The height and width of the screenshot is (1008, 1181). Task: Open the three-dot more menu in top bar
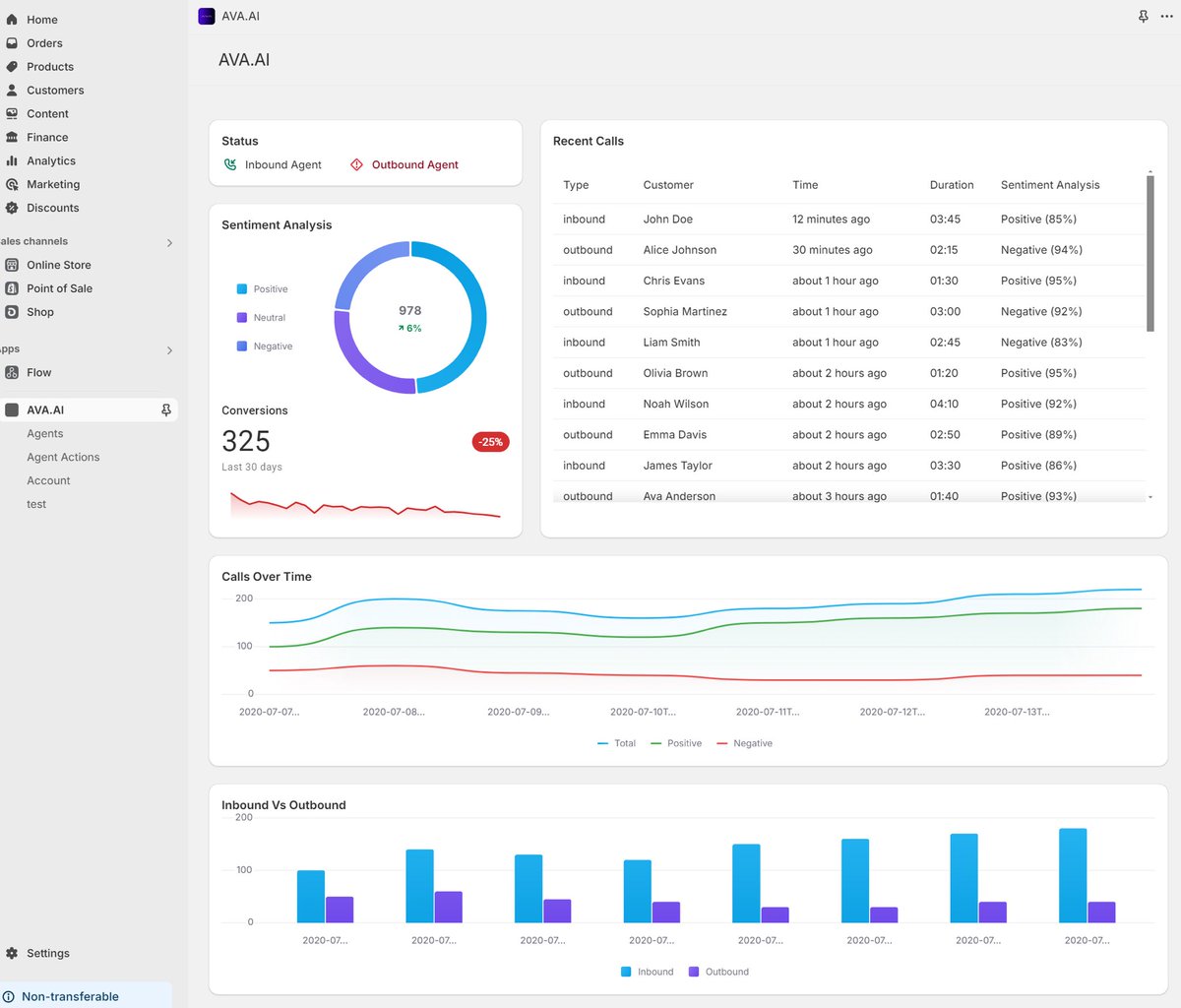click(x=1166, y=17)
